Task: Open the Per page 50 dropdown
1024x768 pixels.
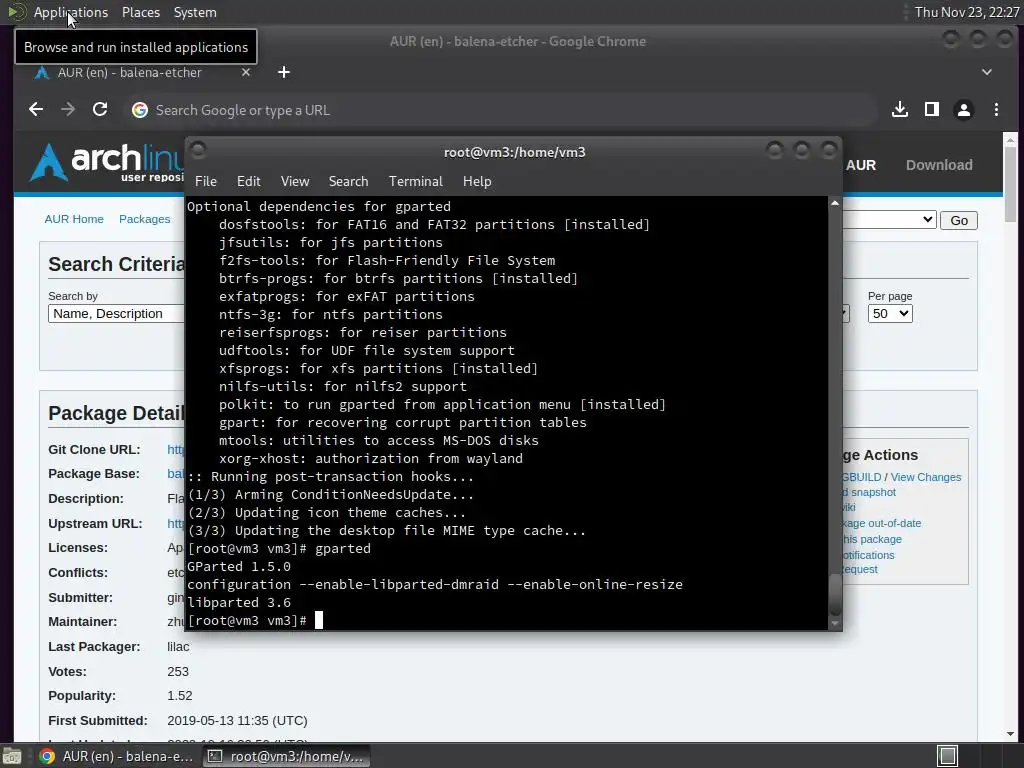Action: [889, 313]
